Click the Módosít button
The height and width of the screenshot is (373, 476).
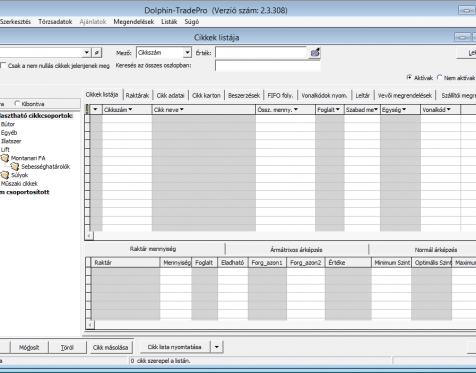tap(29, 347)
